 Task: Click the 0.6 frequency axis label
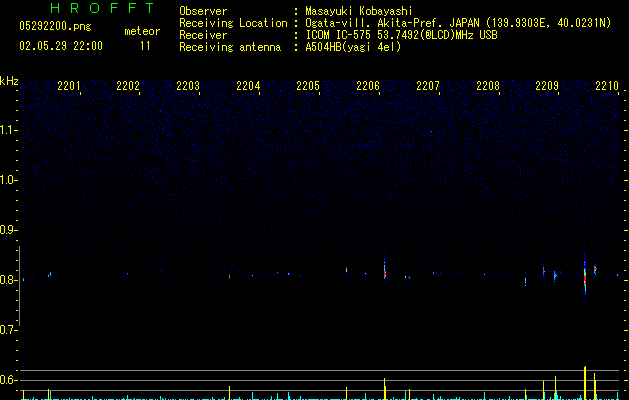[x=7, y=380]
